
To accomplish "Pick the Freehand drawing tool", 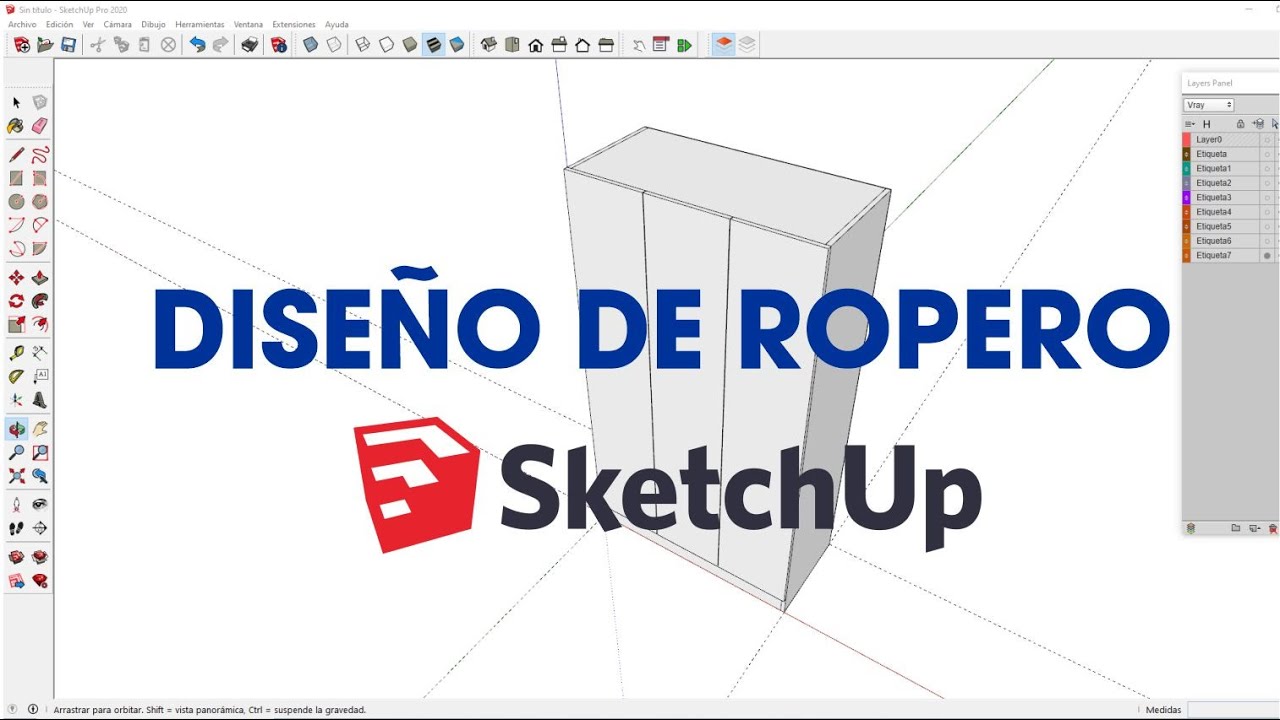I will point(40,155).
